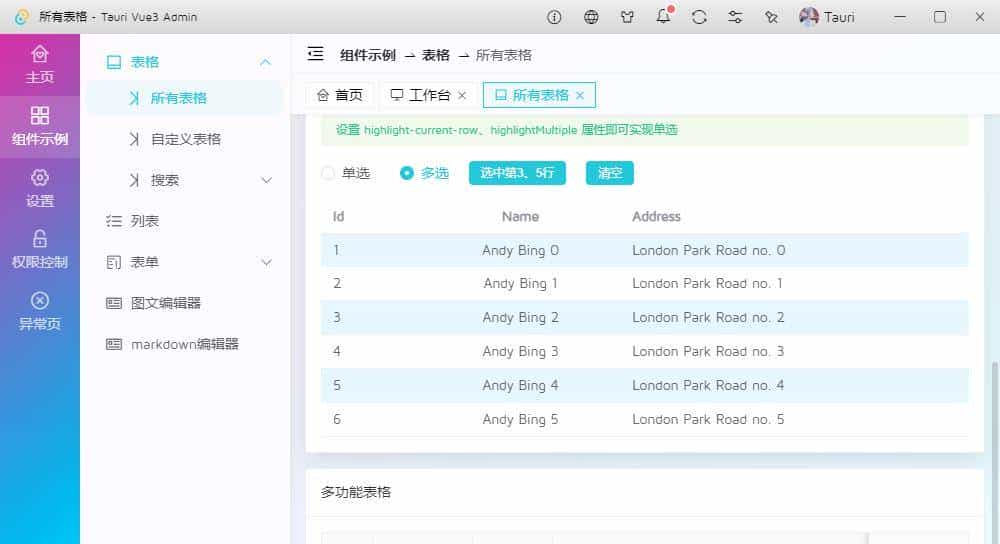This screenshot has width=1000, height=544.
Task: Open 设置 gear in the sidebar
Action: pos(40,188)
